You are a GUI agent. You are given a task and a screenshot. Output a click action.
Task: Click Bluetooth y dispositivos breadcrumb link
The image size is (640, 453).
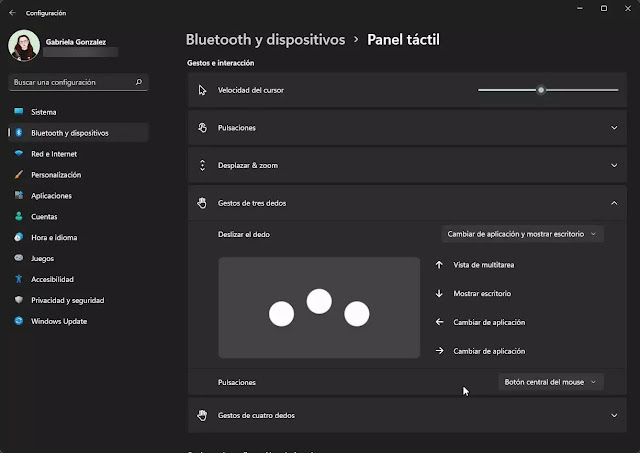(265, 40)
